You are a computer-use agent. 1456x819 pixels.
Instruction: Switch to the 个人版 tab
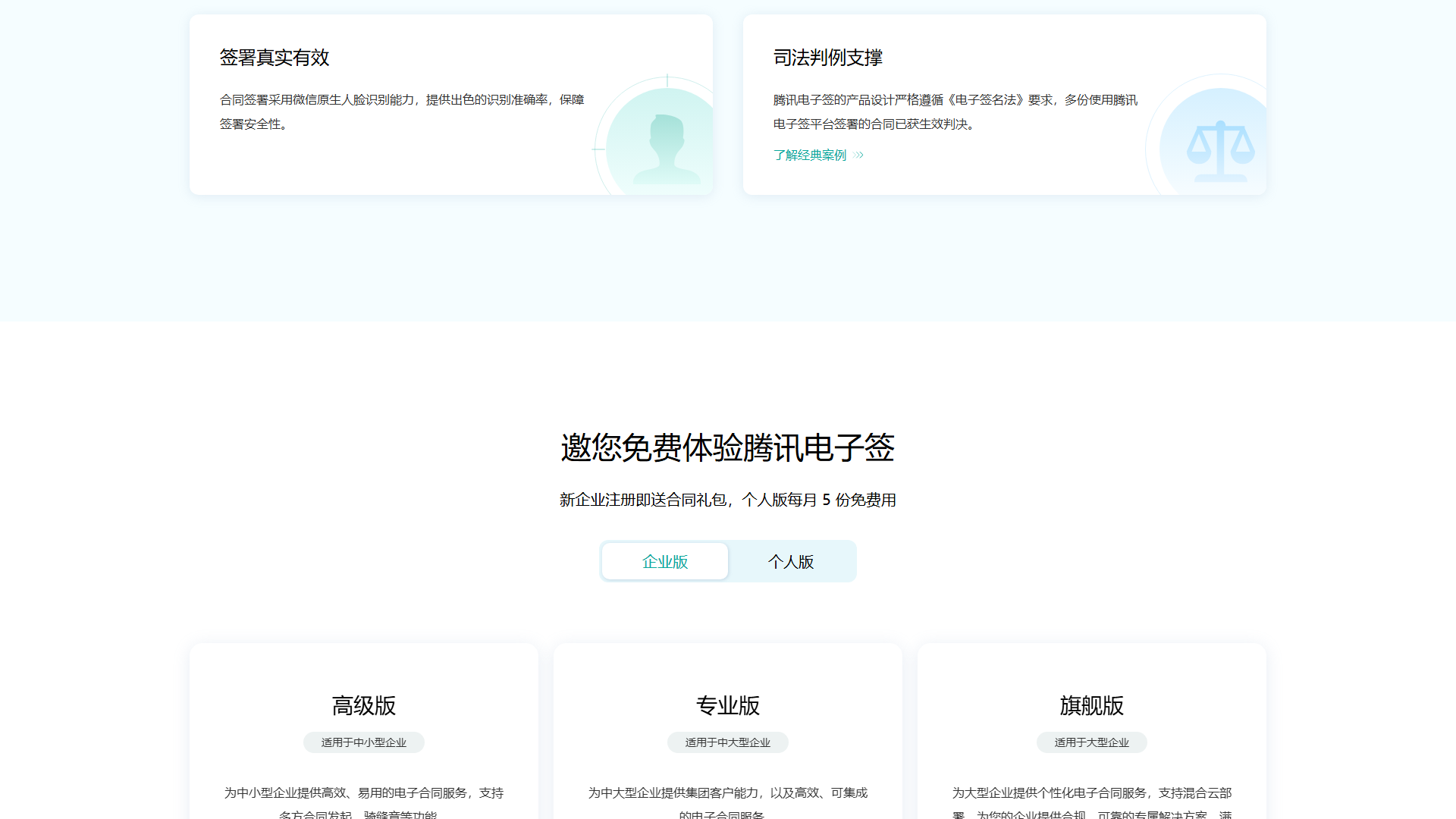click(x=791, y=561)
